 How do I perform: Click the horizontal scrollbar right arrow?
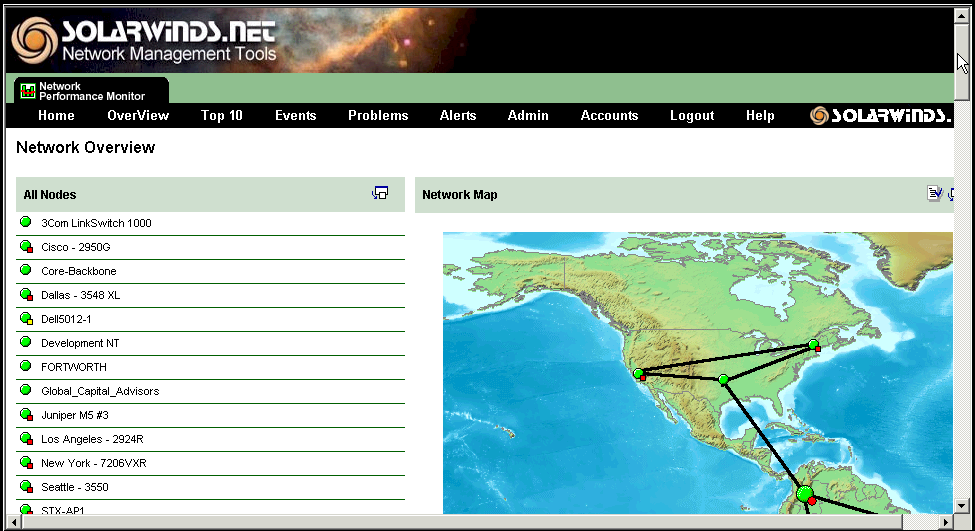946,522
